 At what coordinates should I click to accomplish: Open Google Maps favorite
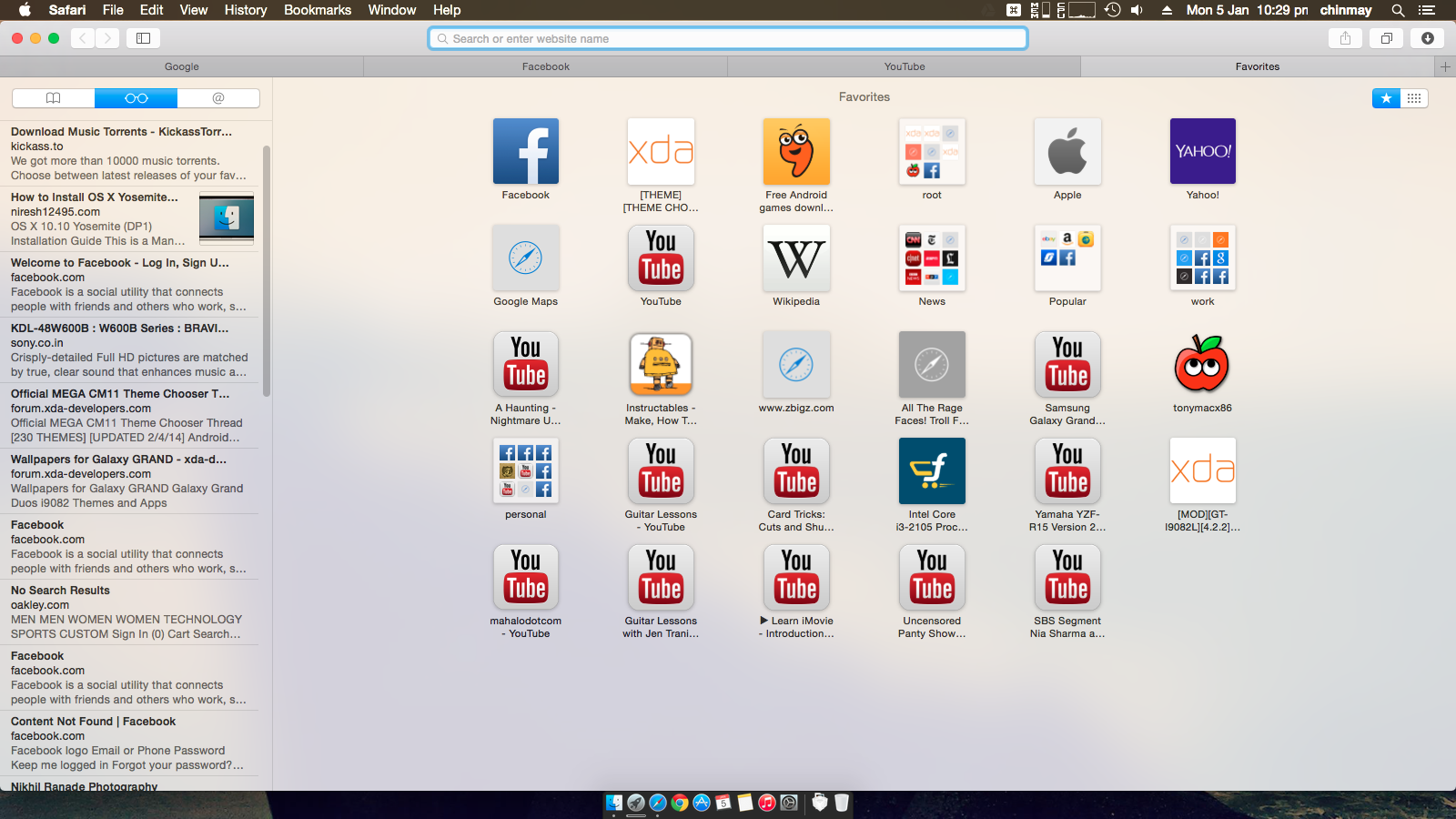526,258
